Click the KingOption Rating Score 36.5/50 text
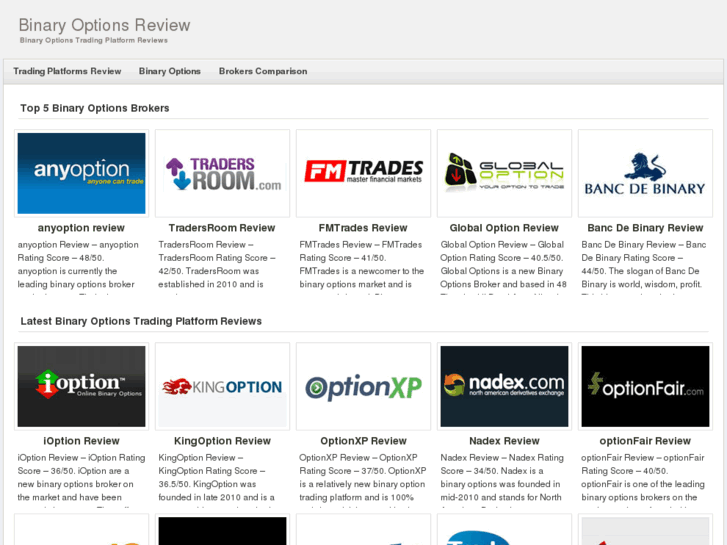The image size is (727, 545). 217,477
